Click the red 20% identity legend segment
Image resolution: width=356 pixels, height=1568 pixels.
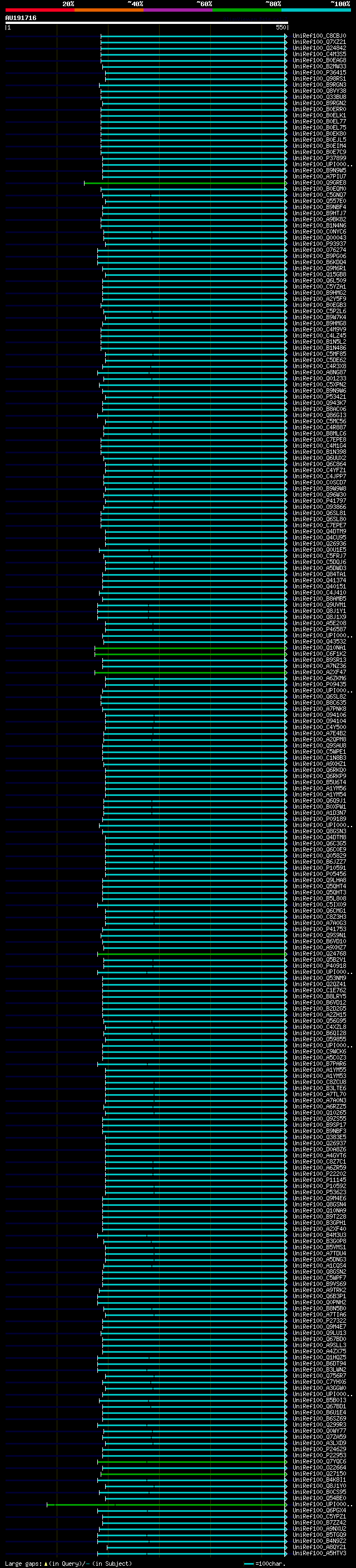39,10
